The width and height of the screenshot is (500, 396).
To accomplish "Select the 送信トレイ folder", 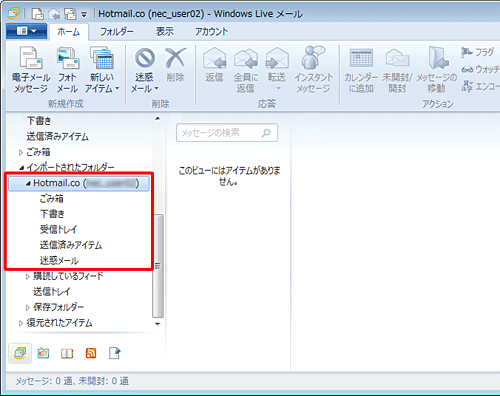I will [x=52, y=292].
